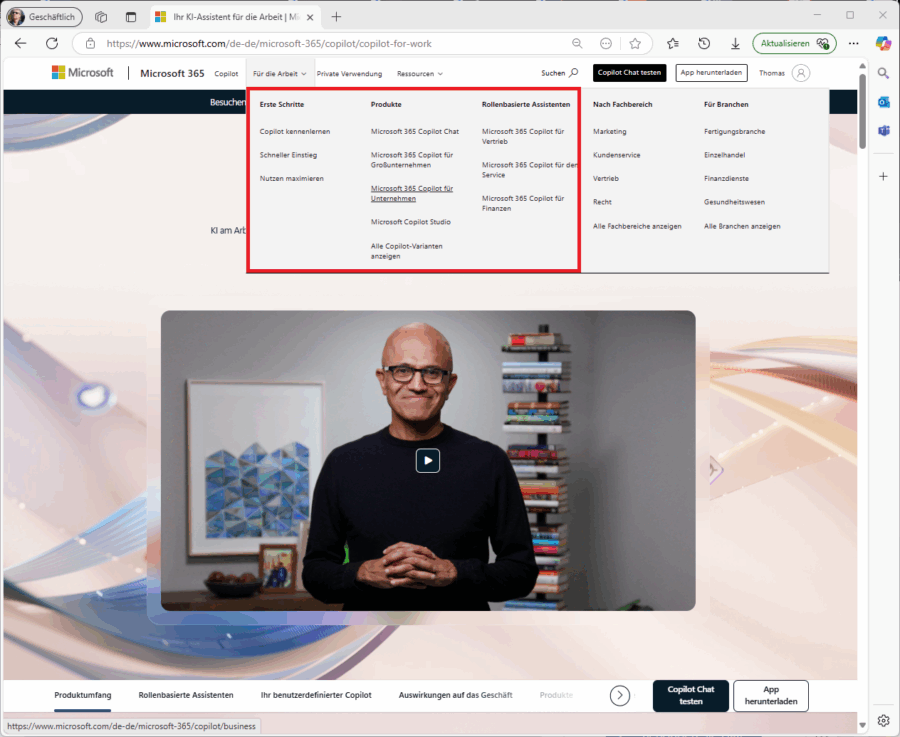Open sidebar settings gear icon
Screen dimensions: 900x737
click(x=883, y=720)
